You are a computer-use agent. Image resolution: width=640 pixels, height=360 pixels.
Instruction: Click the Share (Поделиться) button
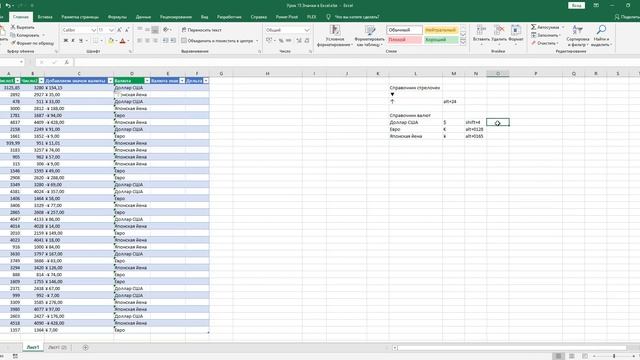click(x=627, y=17)
